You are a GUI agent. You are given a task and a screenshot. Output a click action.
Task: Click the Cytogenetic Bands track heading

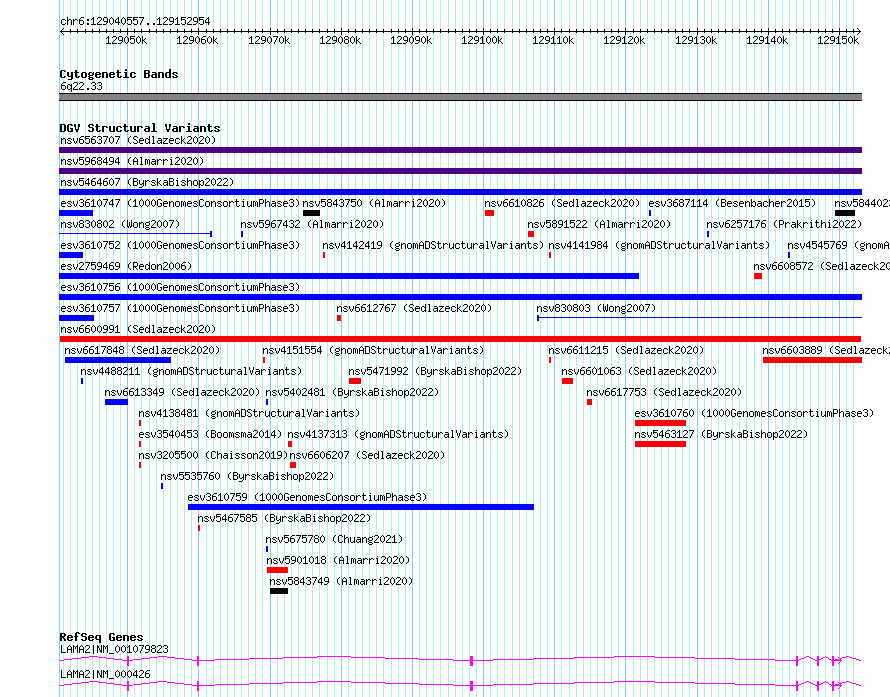(119, 74)
